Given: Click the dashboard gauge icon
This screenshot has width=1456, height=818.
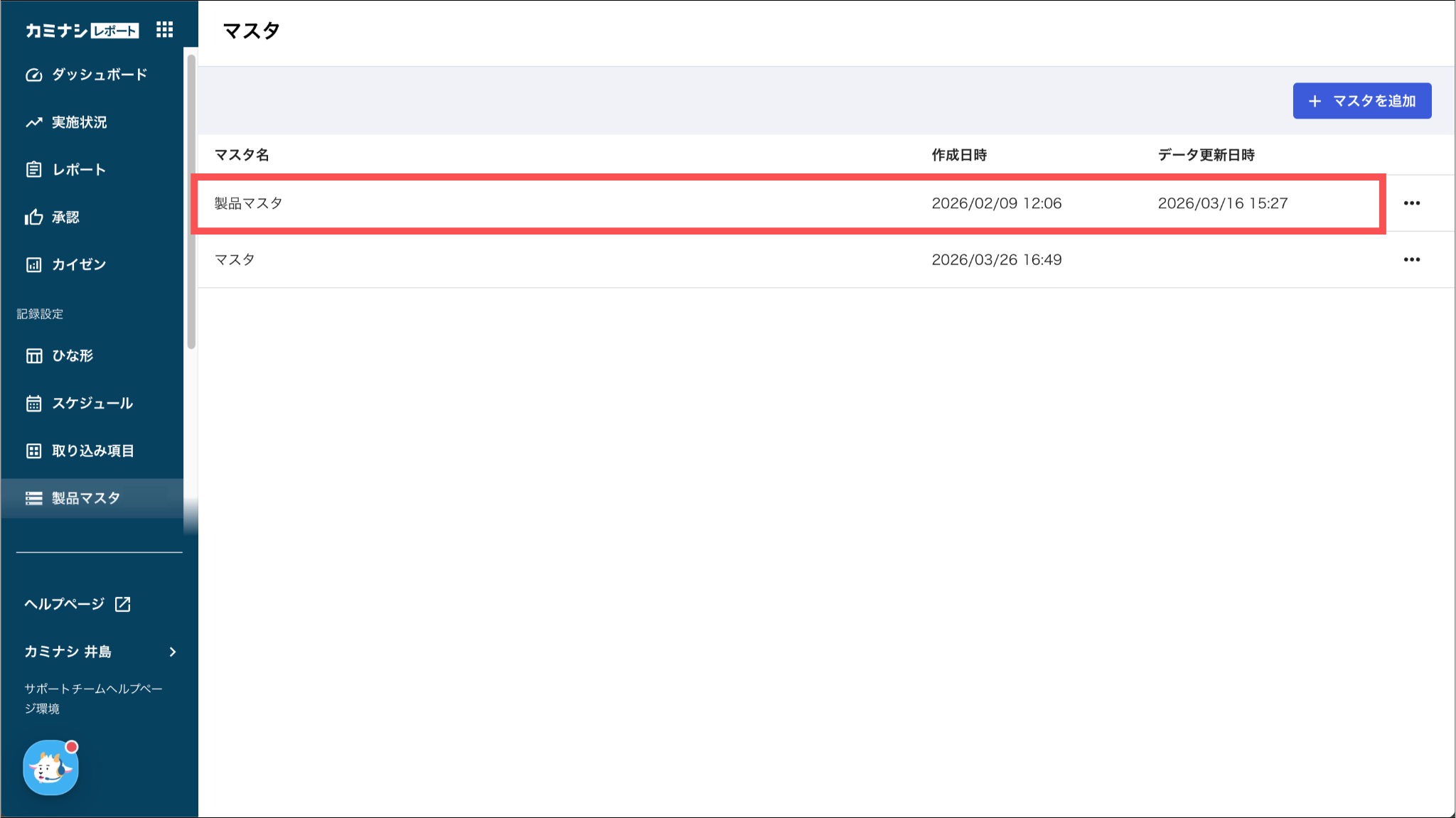Looking at the screenshot, I should [33, 75].
